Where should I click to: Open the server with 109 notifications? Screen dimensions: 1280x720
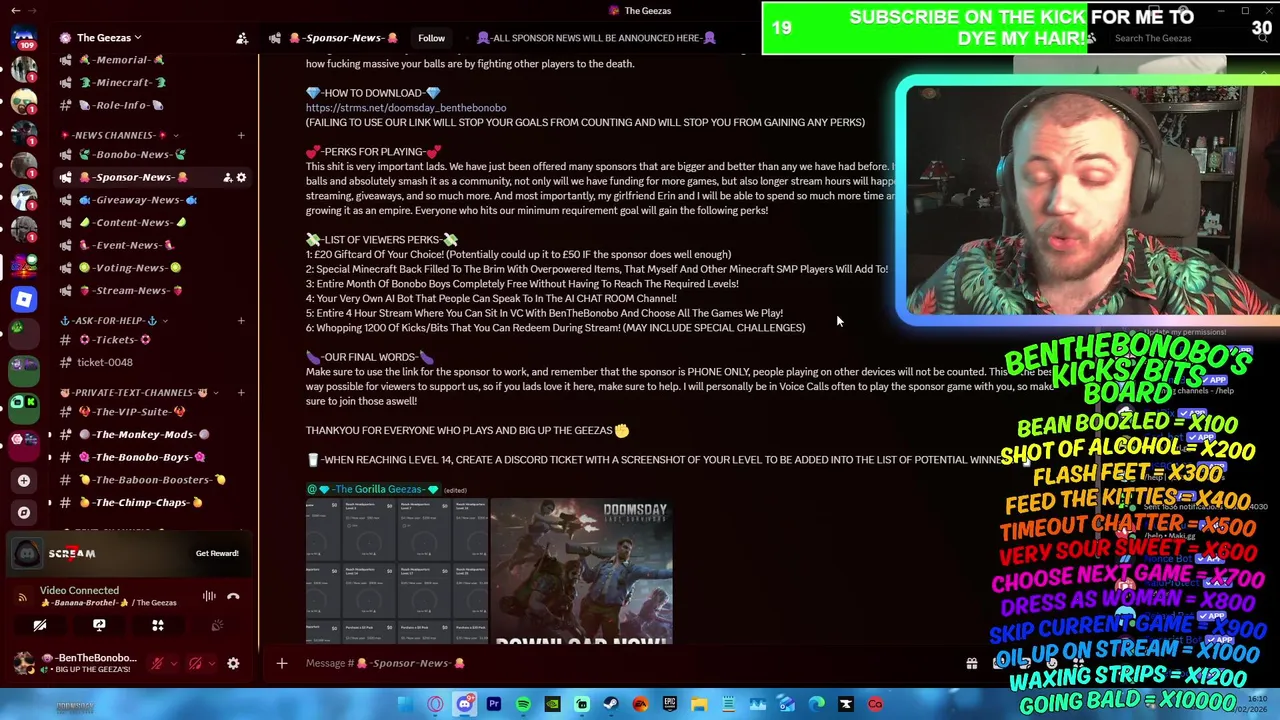(24, 37)
